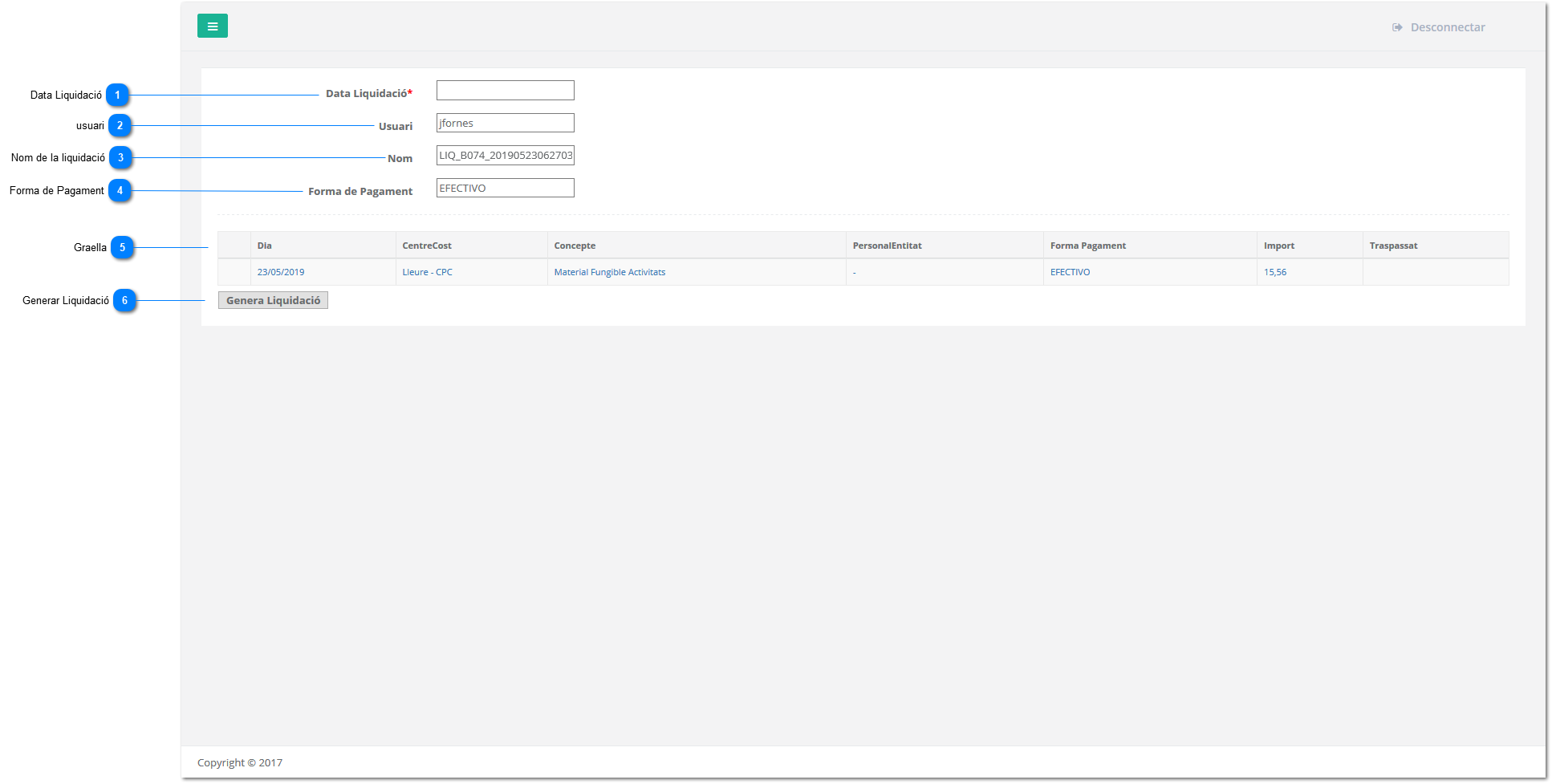Focus the Usuari text field
Viewport: 1552px width, 784px height.
pos(505,123)
